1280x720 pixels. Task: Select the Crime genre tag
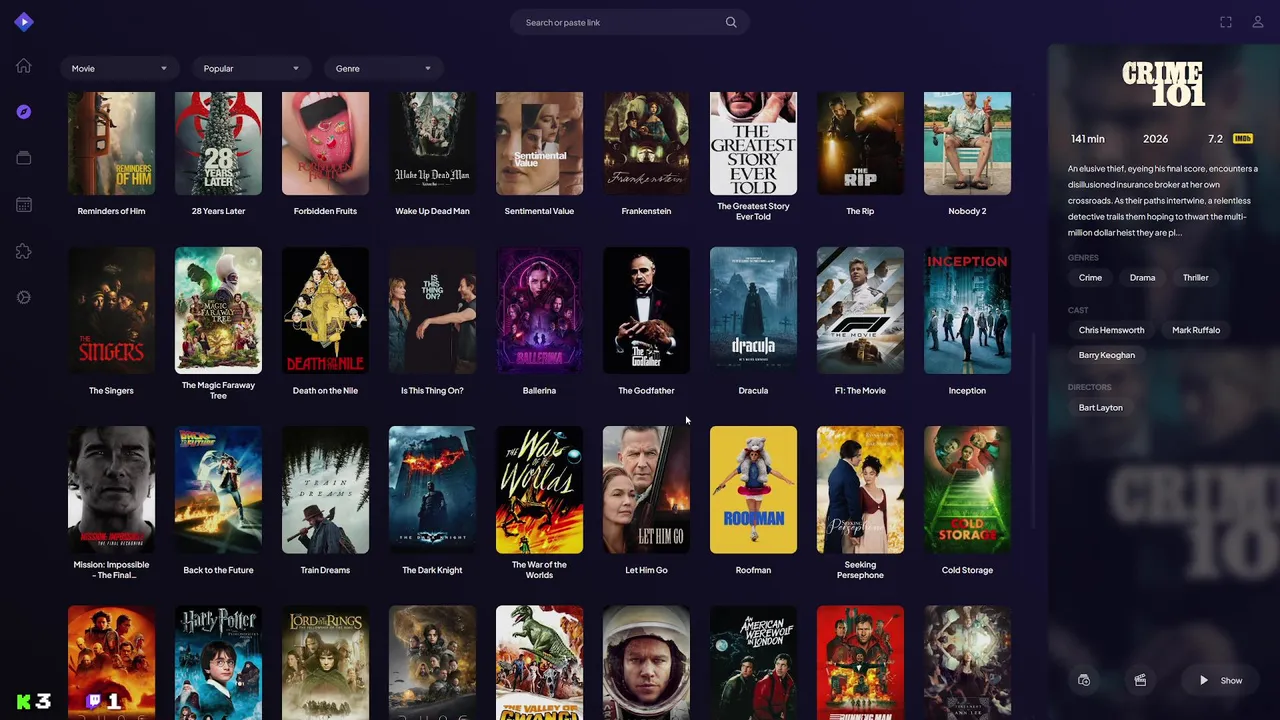[x=1090, y=278]
